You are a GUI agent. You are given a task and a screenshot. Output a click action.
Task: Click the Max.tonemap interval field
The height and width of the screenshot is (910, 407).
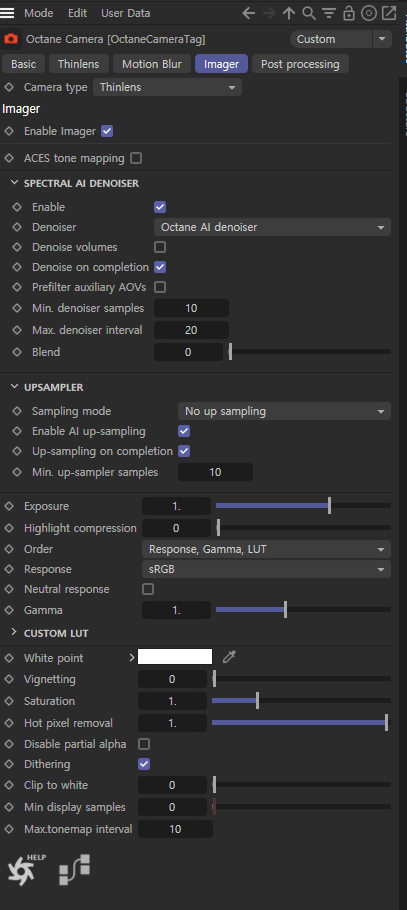click(x=175, y=829)
